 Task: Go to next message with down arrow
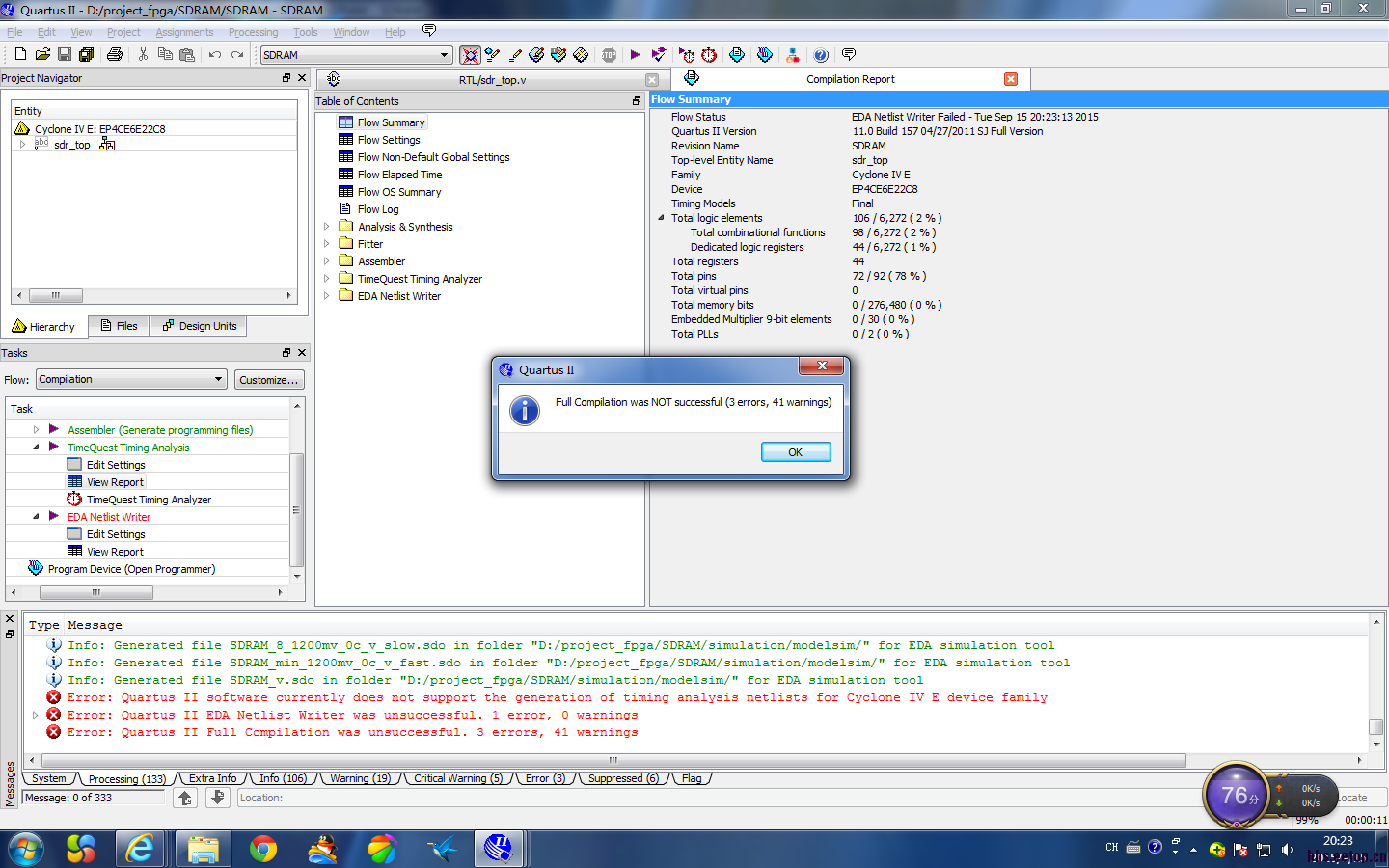218,798
